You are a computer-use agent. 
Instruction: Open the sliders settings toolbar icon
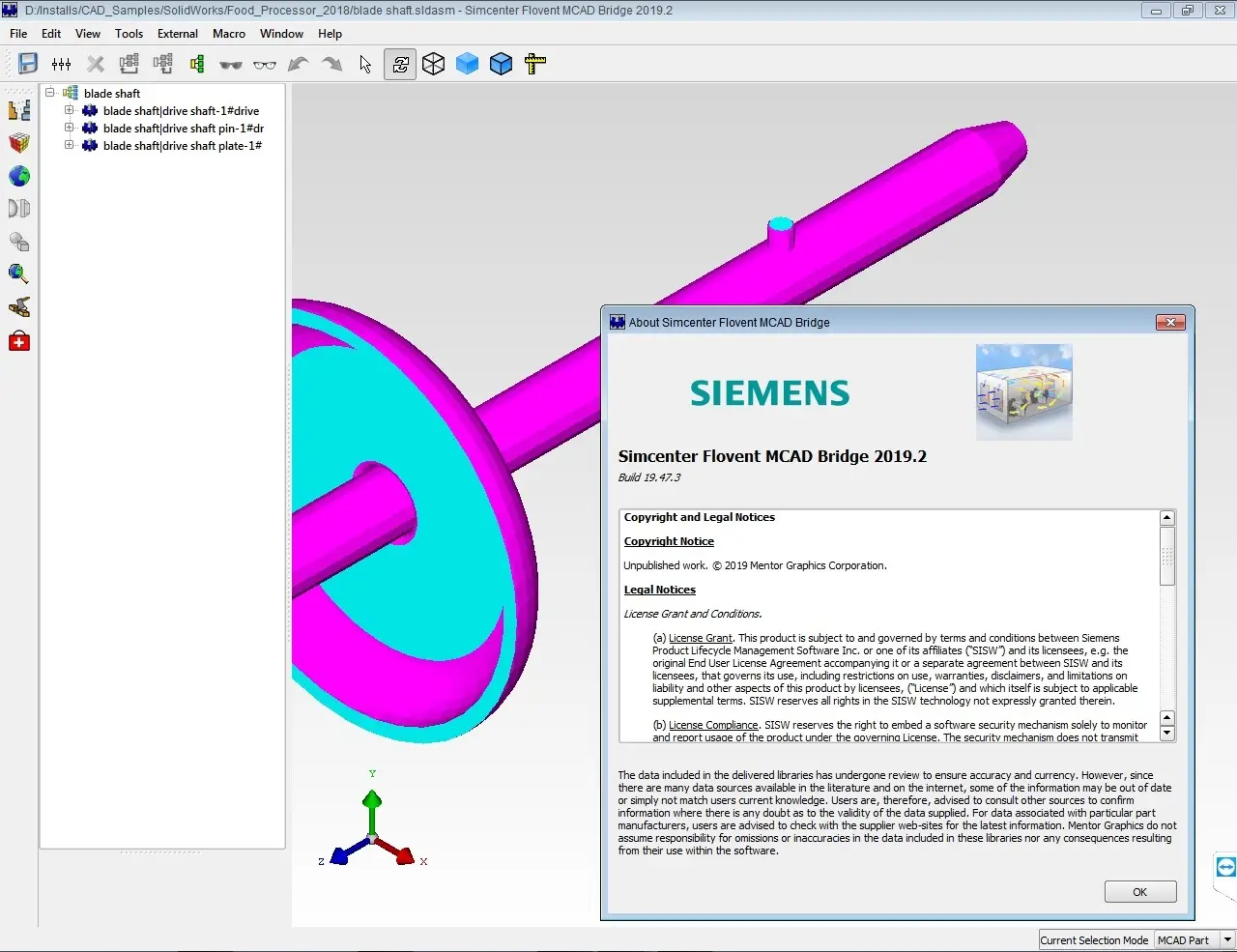[62, 64]
